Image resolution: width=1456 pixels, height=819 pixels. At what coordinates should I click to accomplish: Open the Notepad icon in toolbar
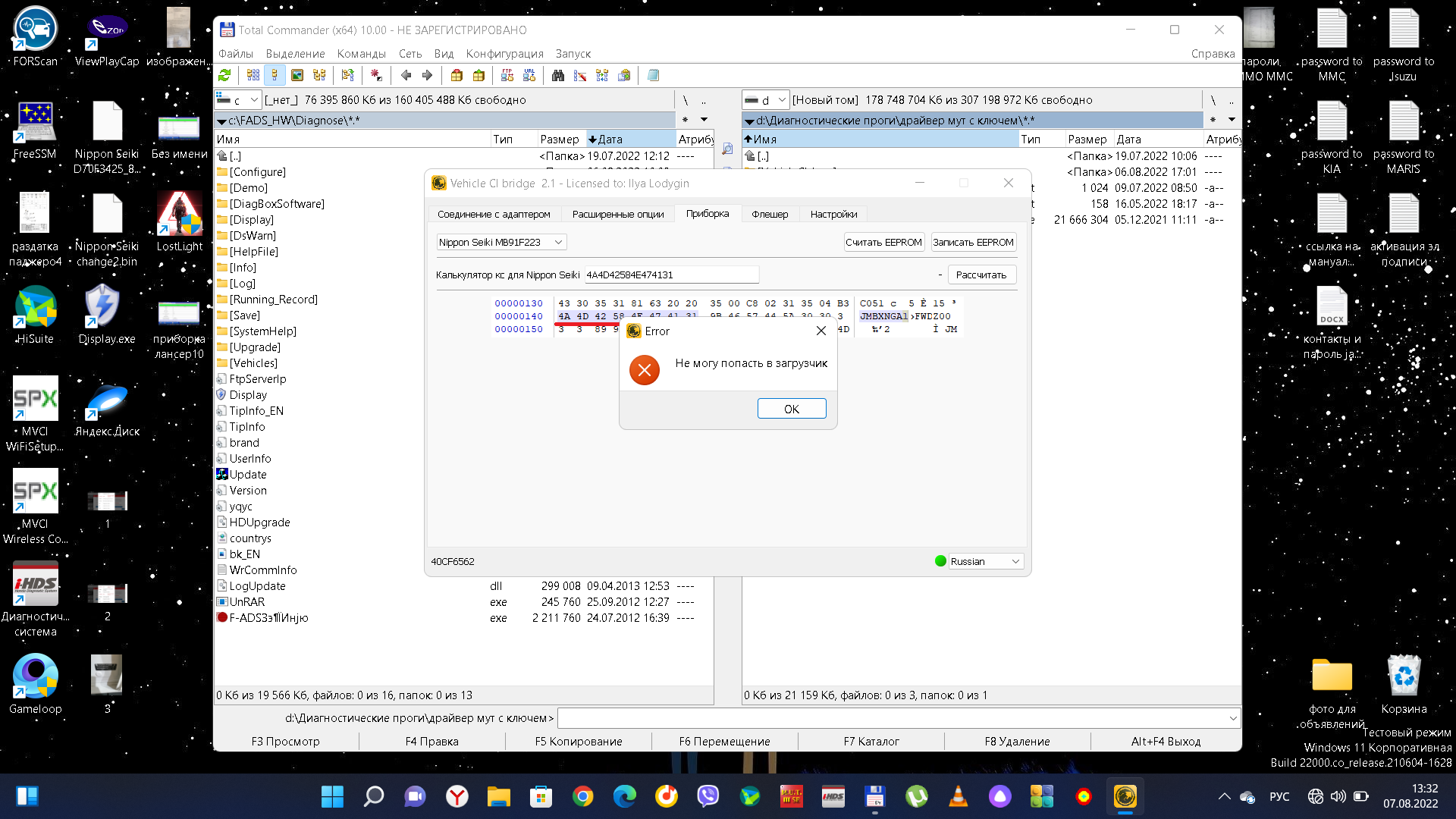point(653,75)
